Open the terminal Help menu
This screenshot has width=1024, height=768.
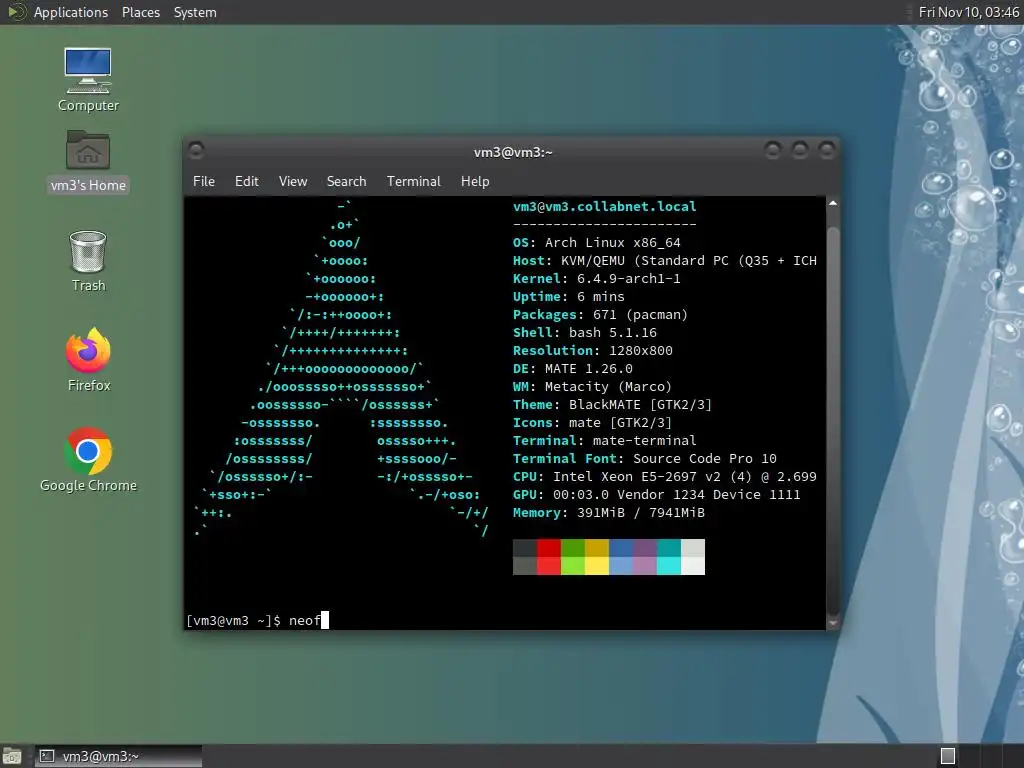pos(475,181)
